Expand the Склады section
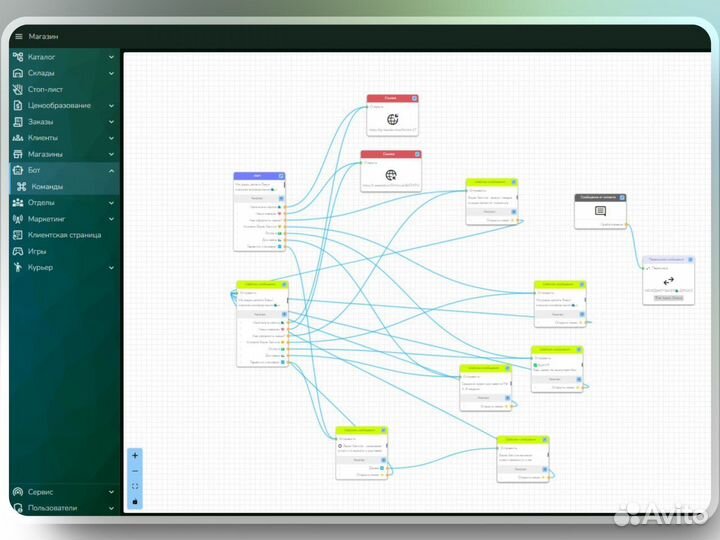Viewport: 720px width, 540px height. [x=111, y=73]
